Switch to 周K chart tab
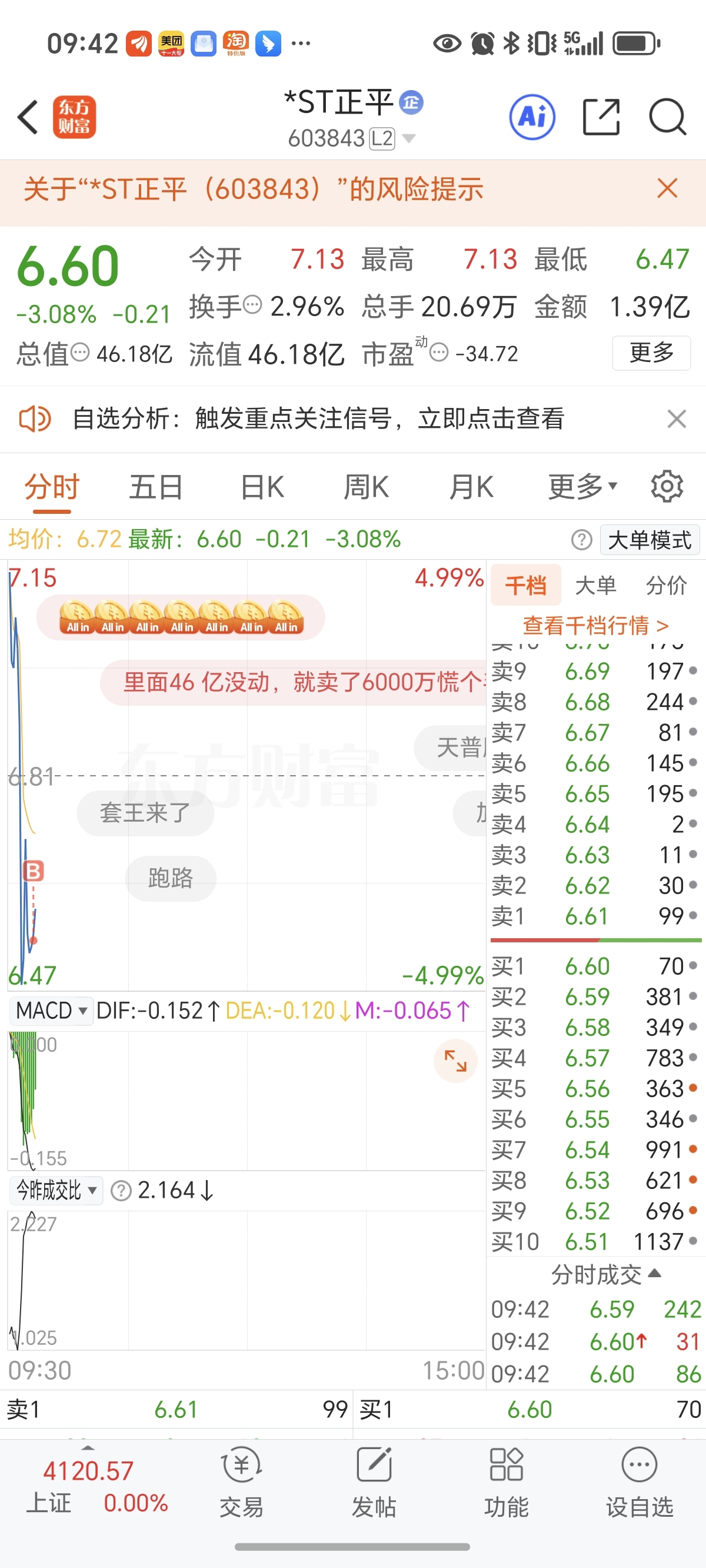706x1568 pixels. 366,486
